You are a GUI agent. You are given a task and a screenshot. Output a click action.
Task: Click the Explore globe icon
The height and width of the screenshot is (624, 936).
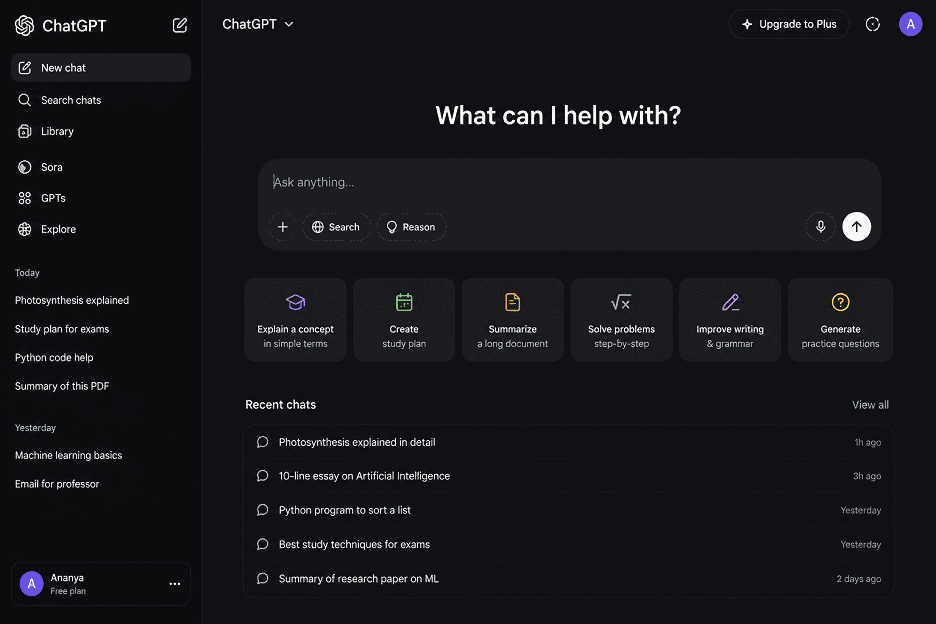click(x=24, y=229)
